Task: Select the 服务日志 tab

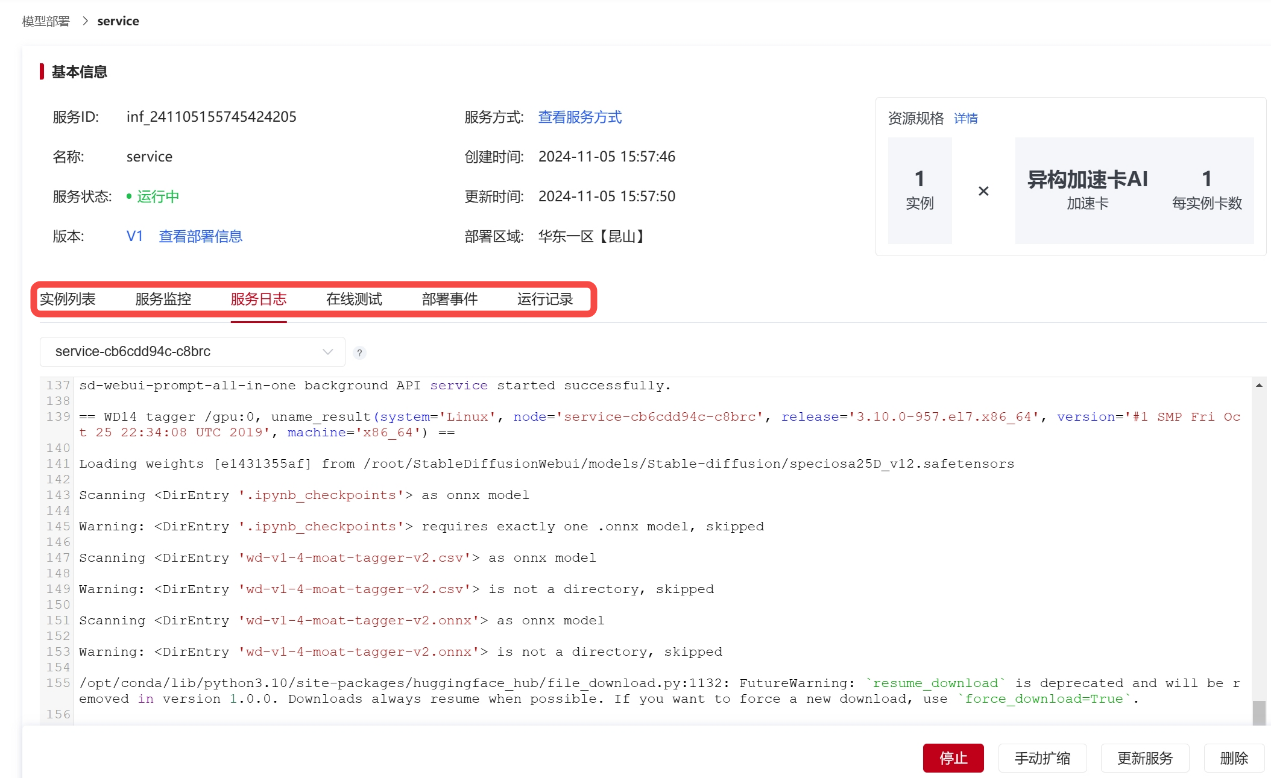Action: pos(258,299)
